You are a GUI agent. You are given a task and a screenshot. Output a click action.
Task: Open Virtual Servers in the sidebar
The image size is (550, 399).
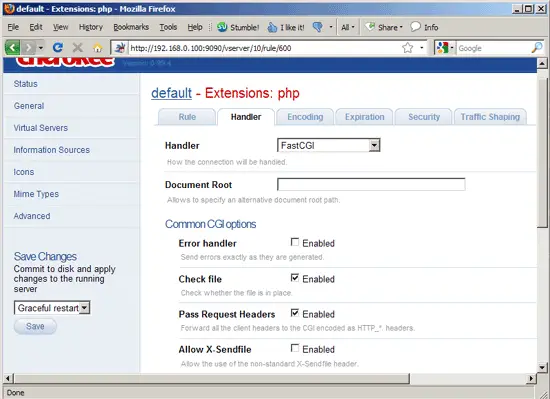(41, 128)
